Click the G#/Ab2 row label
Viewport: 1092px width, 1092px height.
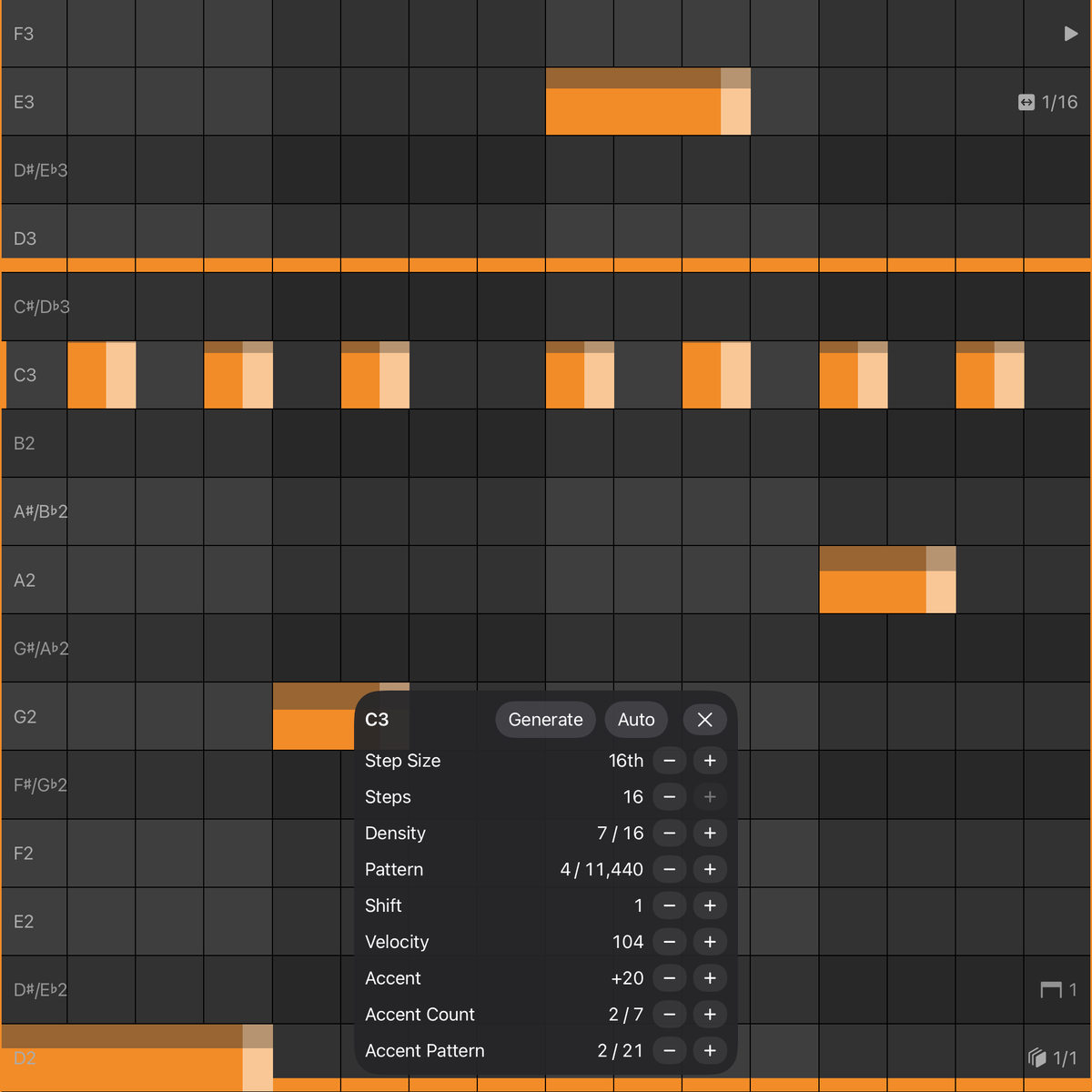point(41,648)
